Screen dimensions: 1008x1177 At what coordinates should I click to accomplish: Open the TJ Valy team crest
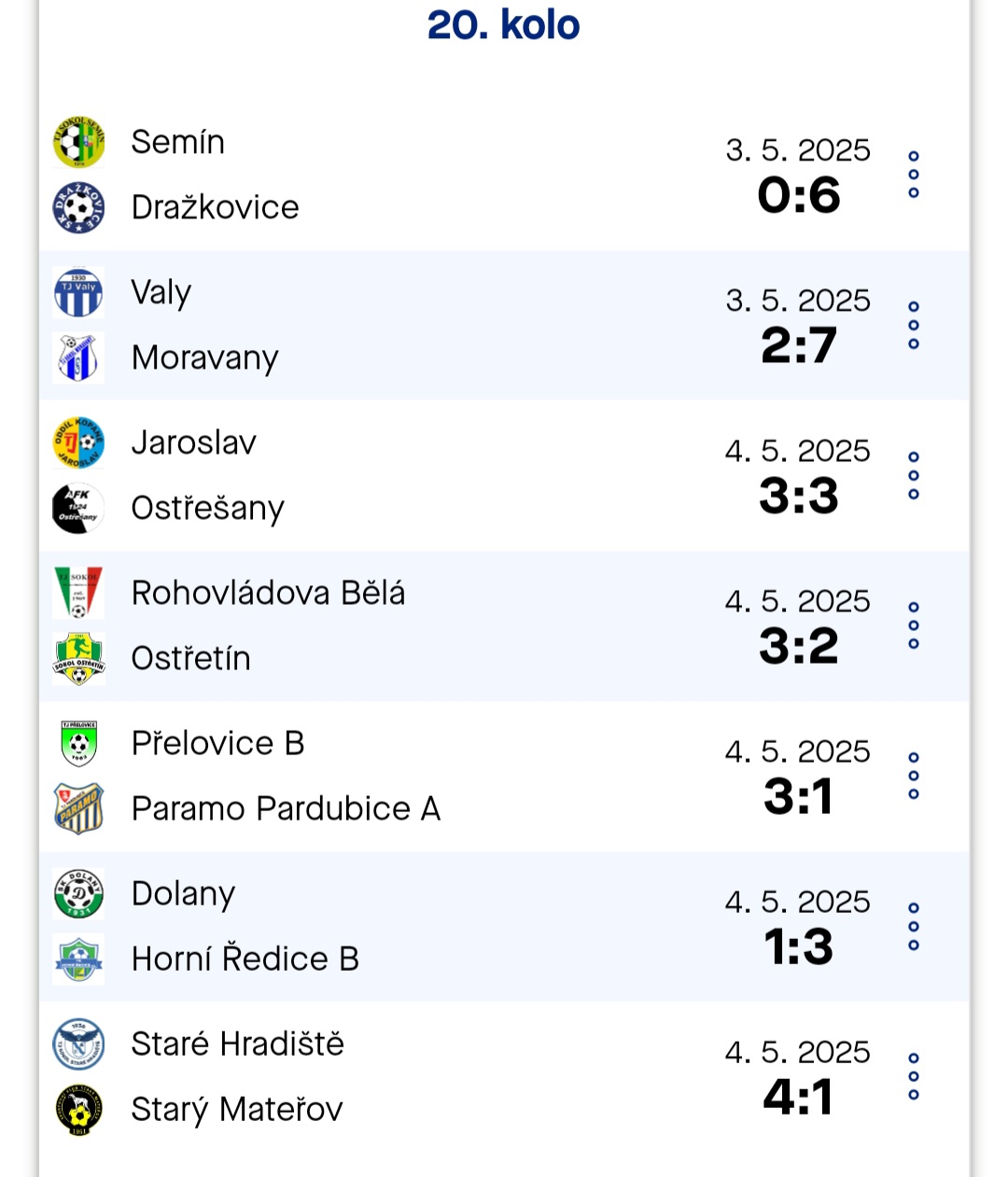[78, 293]
